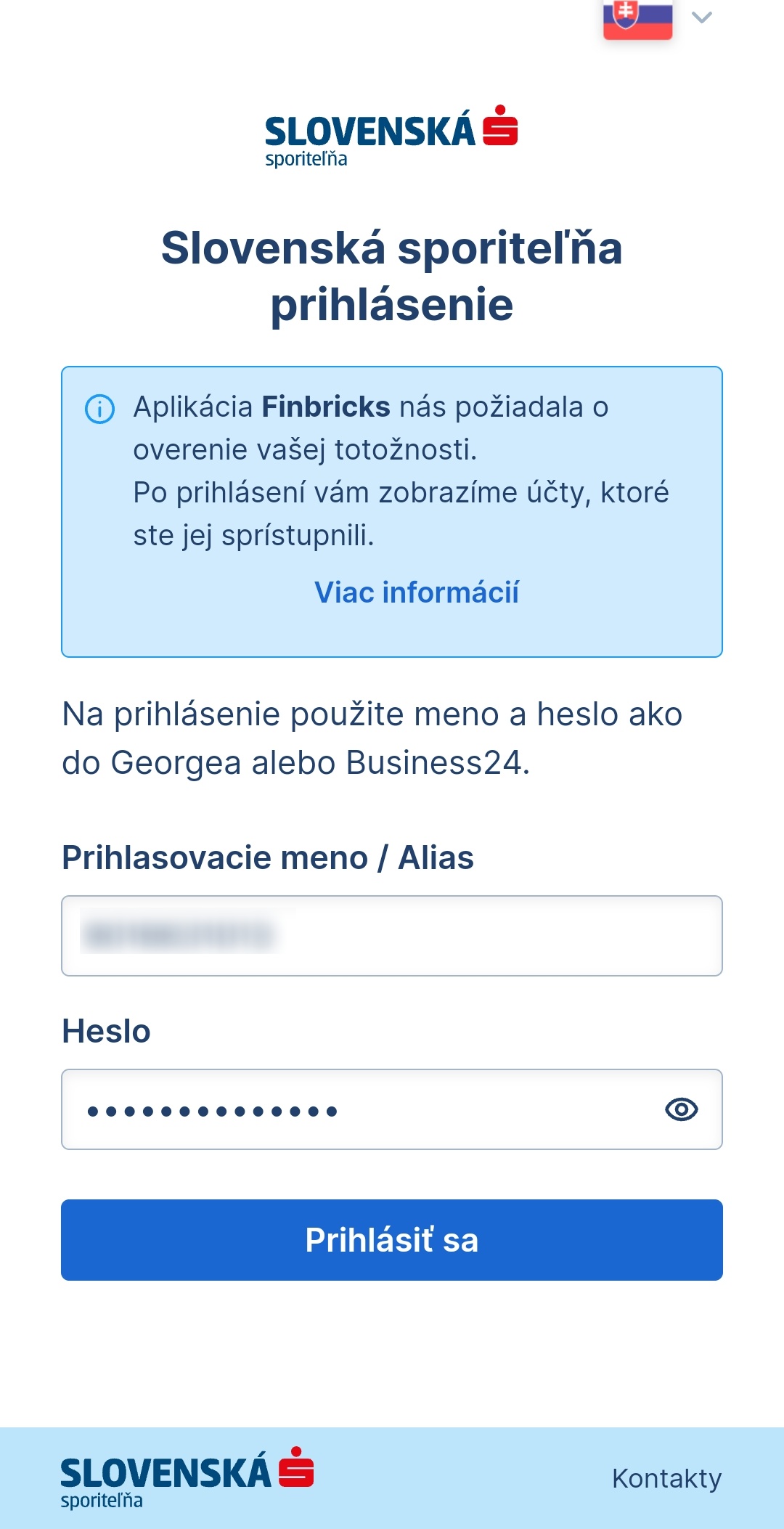This screenshot has height=1529, width=784.
Task: Click the Slovak flag language icon
Action: coord(637,19)
